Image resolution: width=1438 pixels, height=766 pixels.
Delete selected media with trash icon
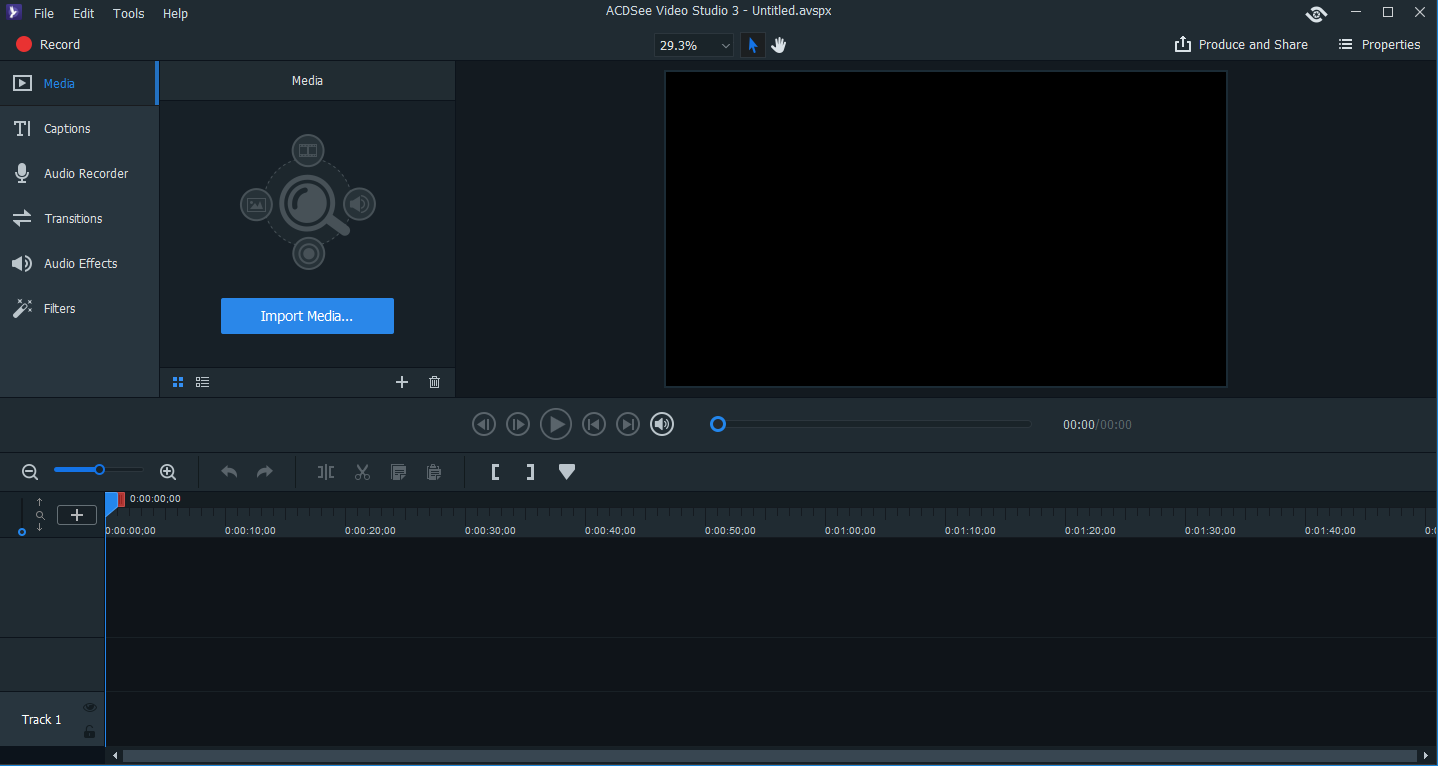(x=434, y=382)
